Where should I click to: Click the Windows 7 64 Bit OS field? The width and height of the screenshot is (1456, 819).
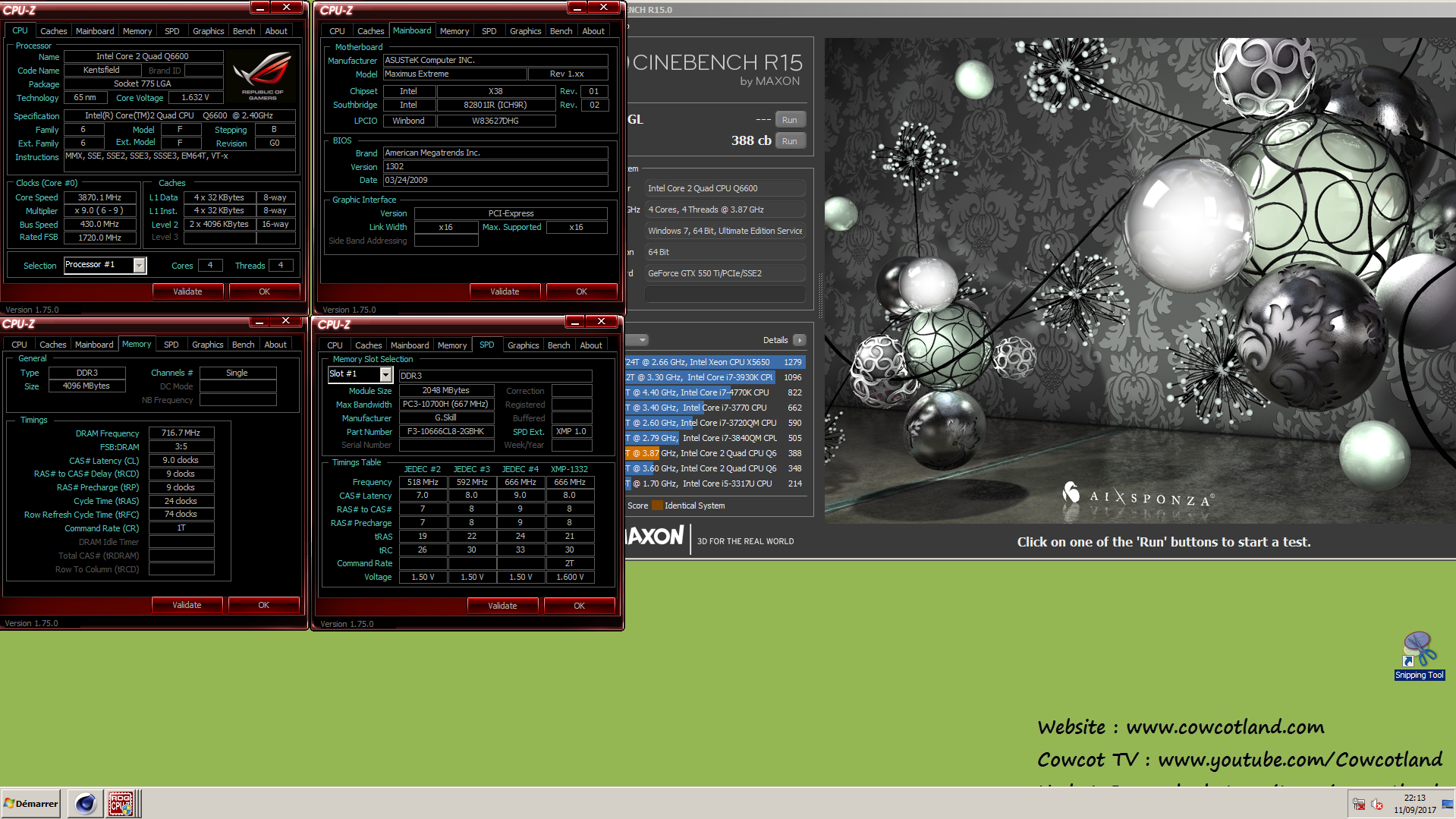click(725, 231)
